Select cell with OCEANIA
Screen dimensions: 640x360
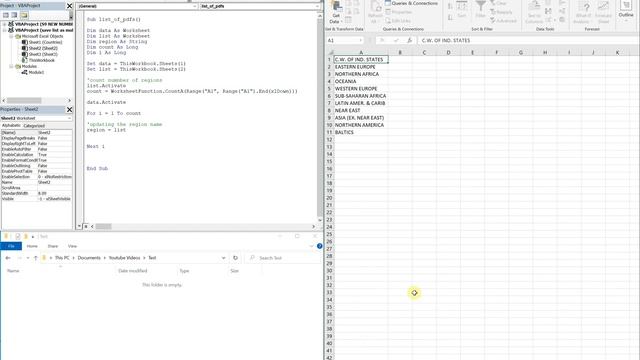pos(361,82)
